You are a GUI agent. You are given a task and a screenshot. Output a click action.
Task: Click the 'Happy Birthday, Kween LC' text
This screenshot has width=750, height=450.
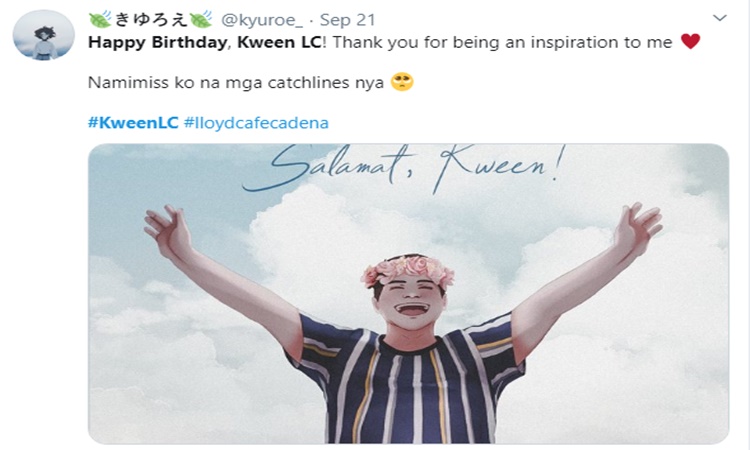(204, 43)
